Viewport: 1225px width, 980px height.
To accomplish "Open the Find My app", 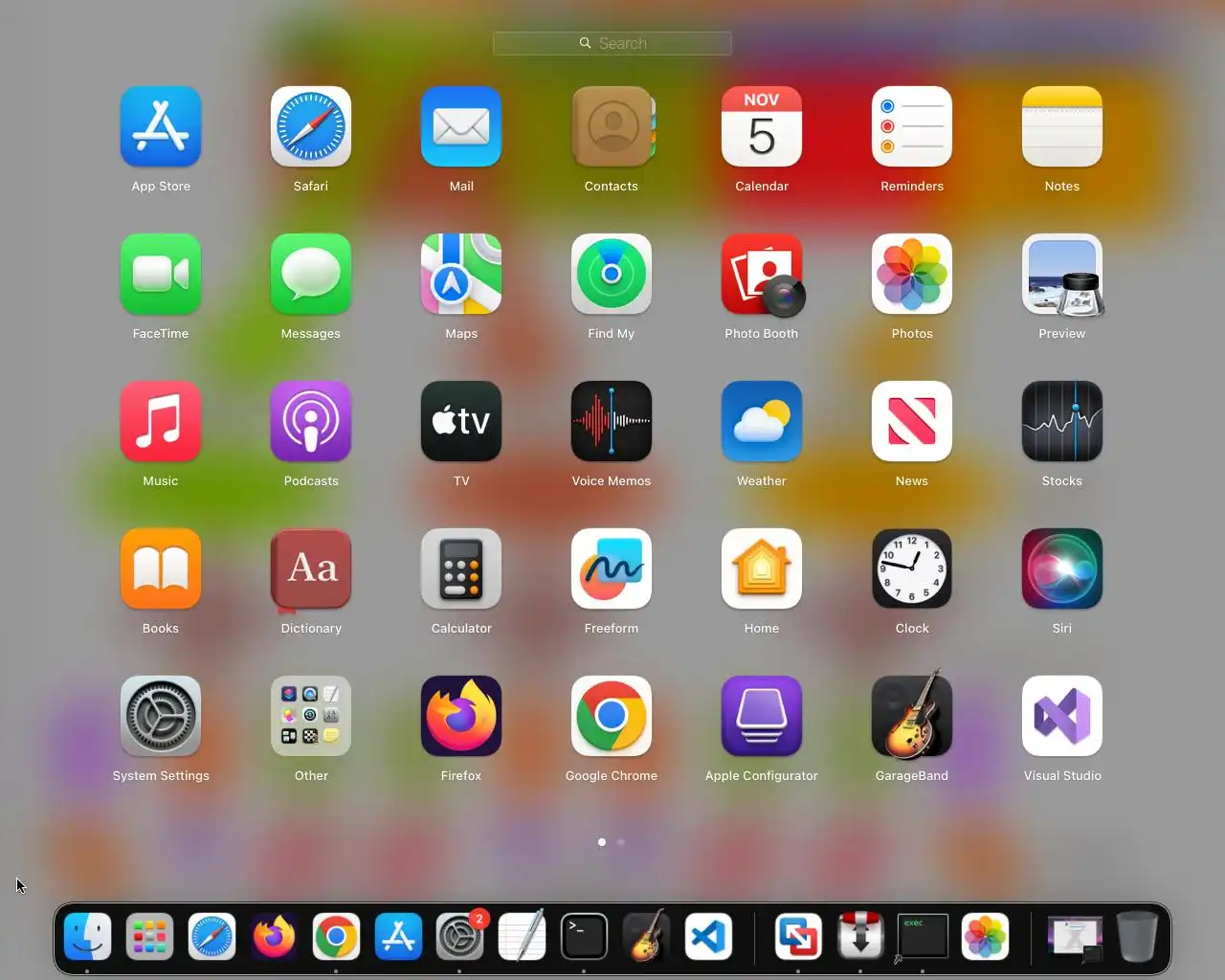I will pyautogui.click(x=612, y=274).
